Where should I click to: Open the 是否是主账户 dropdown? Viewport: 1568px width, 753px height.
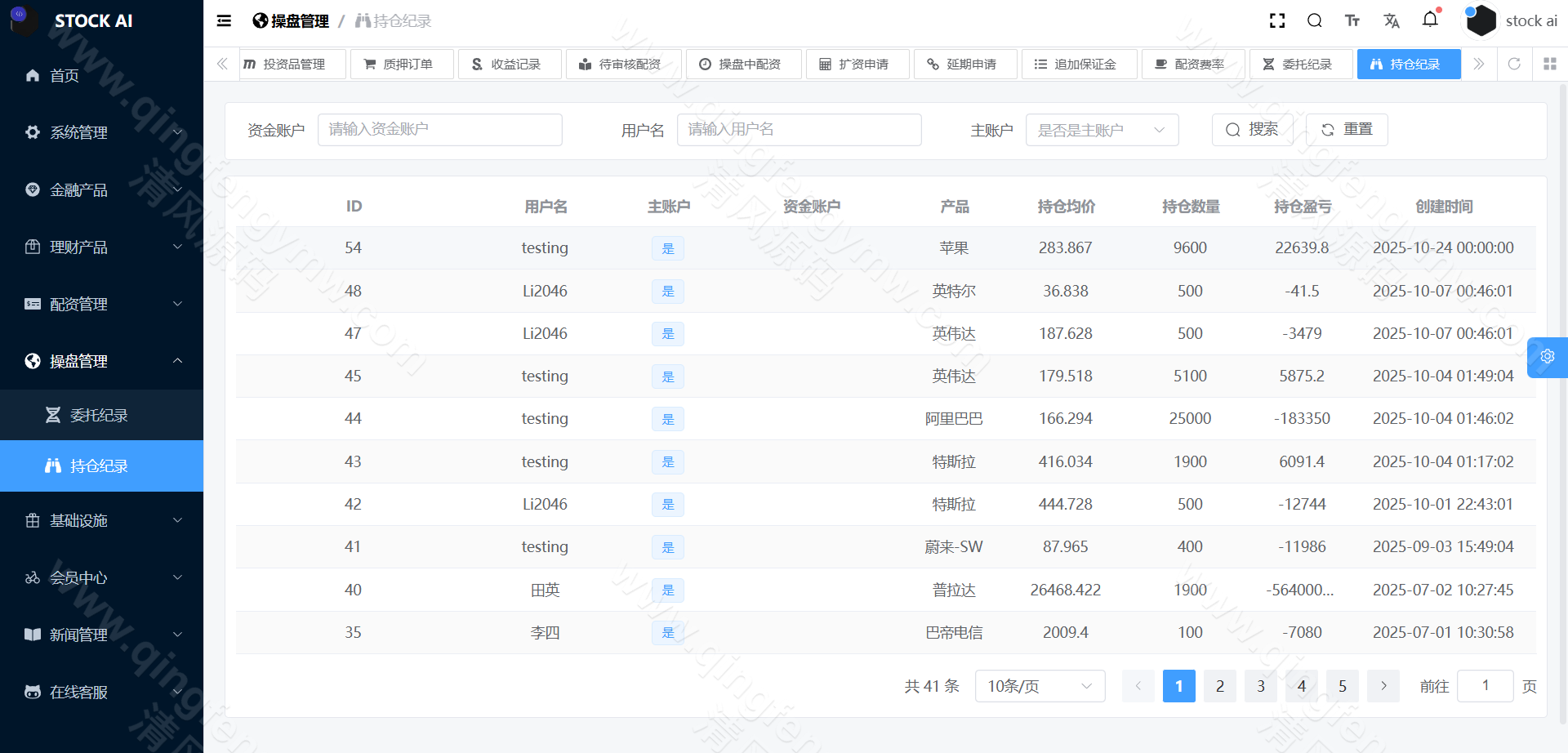tap(1102, 129)
